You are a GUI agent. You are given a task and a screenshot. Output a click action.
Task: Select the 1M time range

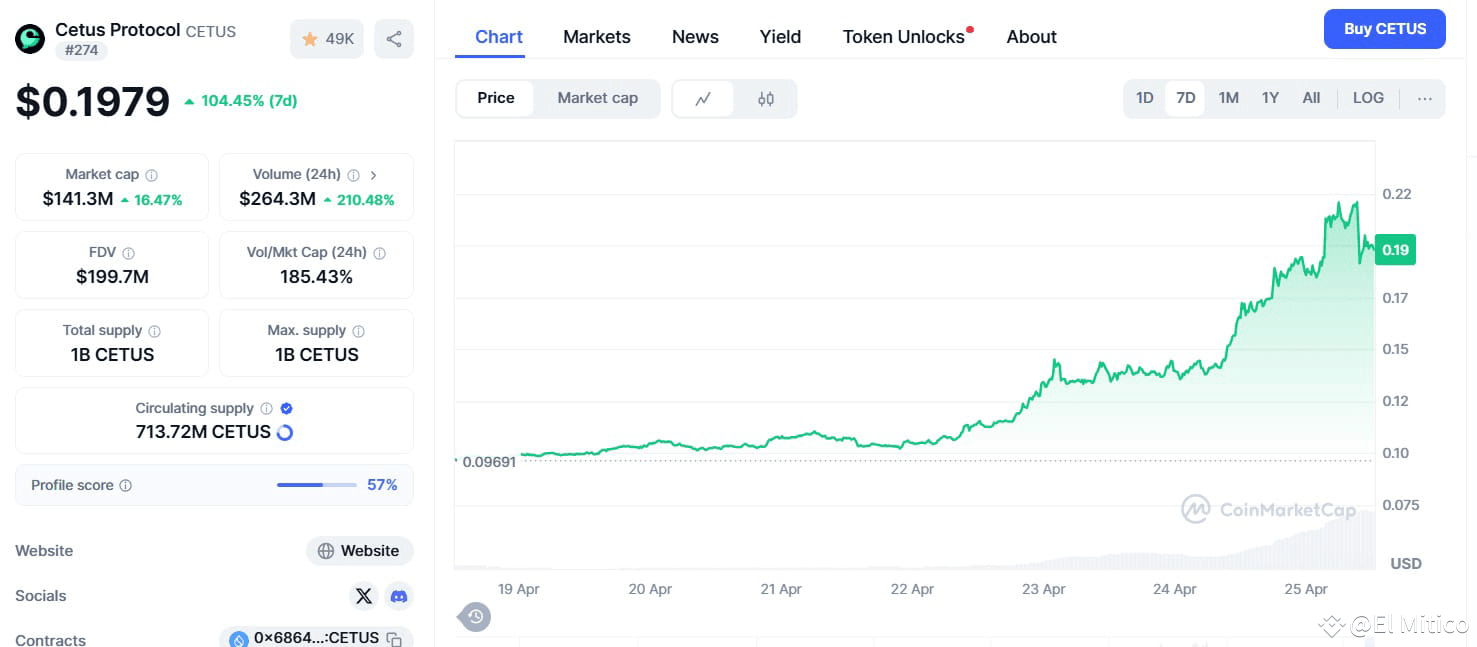click(1228, 98)
